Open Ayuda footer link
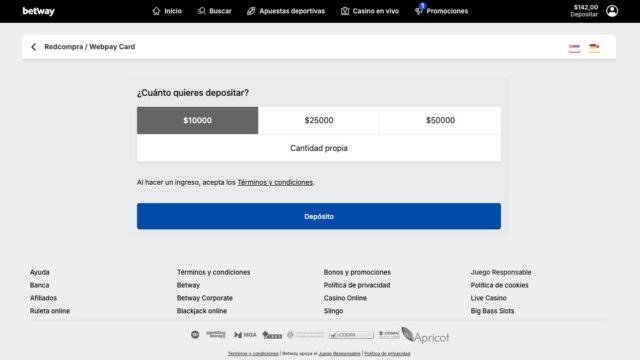Screen dimensions: 640x360 pos(40,272)
